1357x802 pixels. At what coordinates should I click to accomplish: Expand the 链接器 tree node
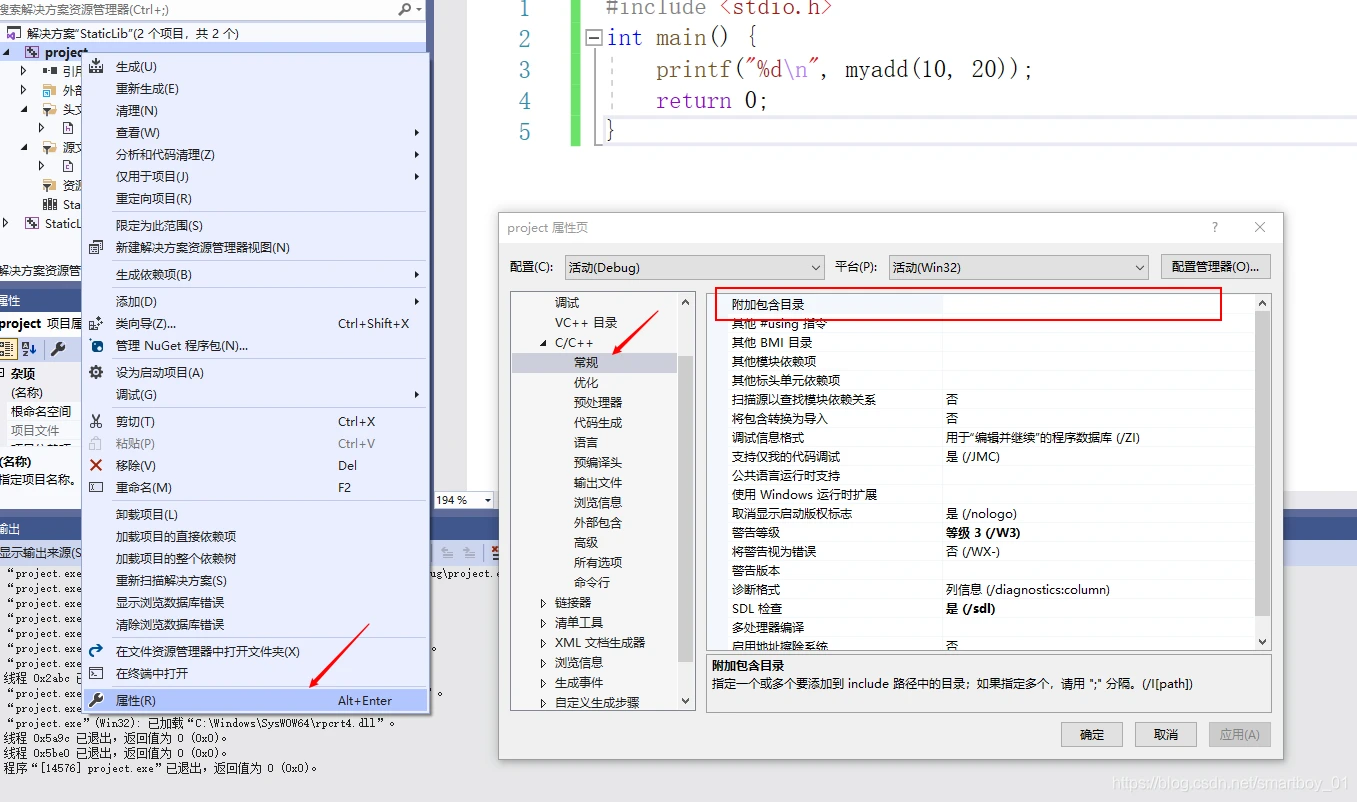click(x=543, y=603)
